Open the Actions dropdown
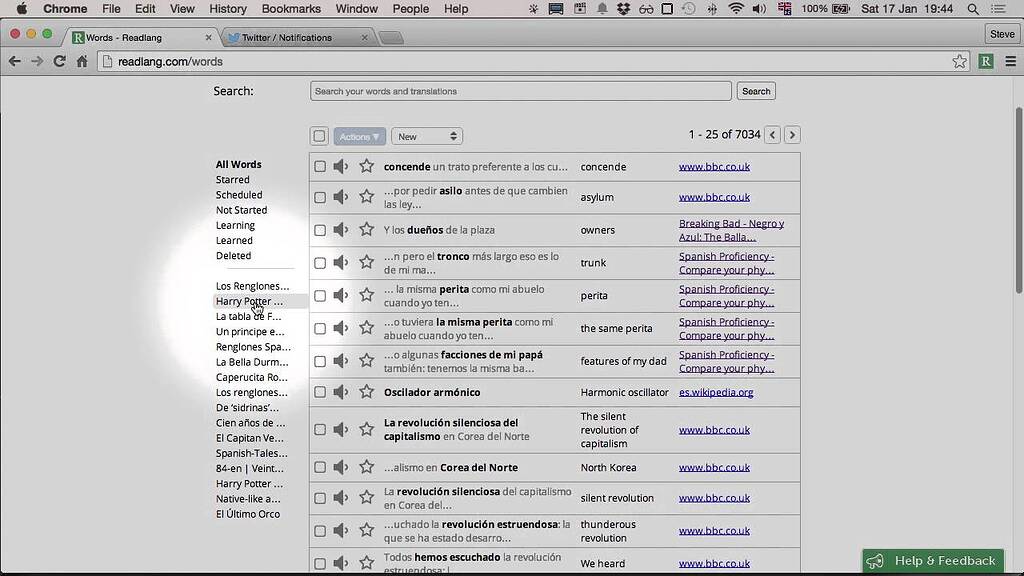1024x576 pixels. point(359,136)
